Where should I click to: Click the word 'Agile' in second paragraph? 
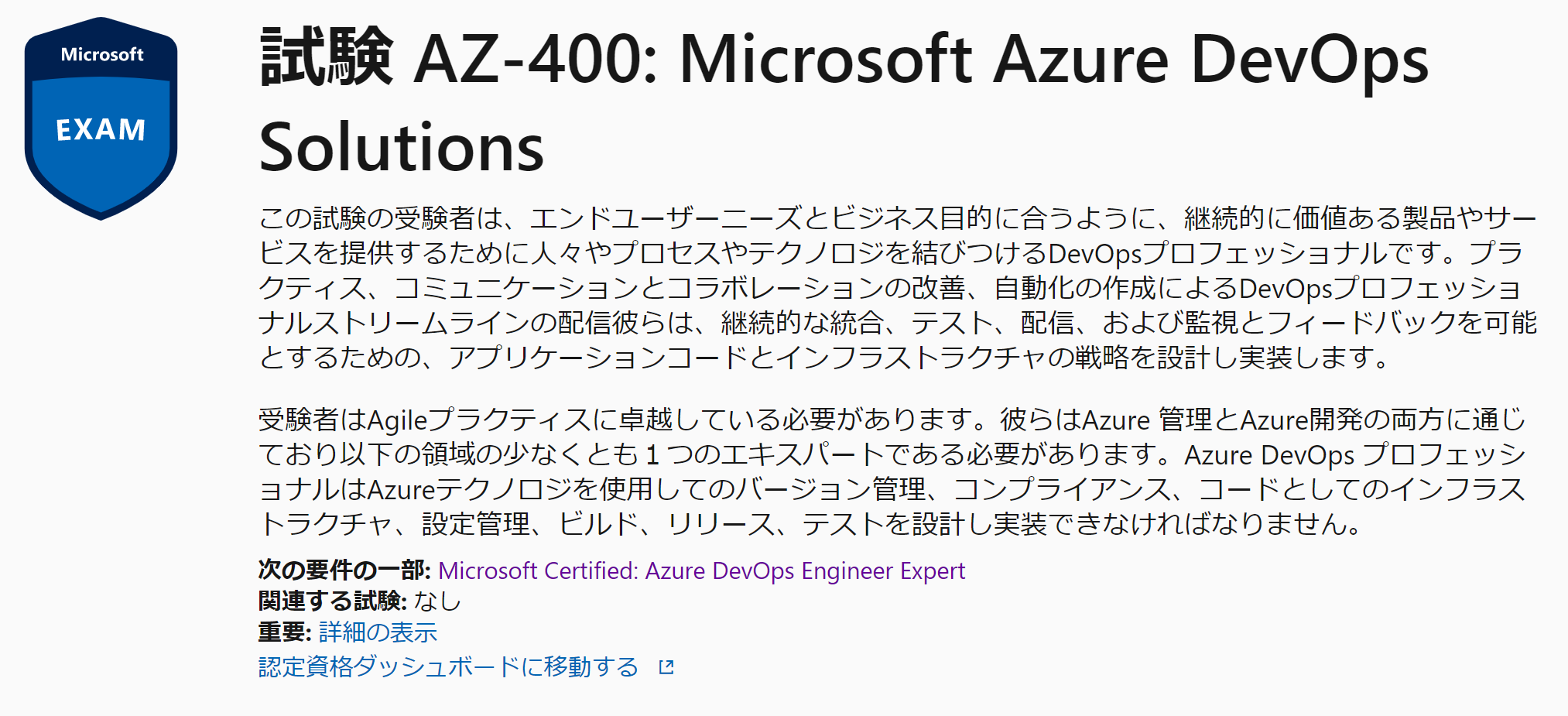[x=397, y=420]
